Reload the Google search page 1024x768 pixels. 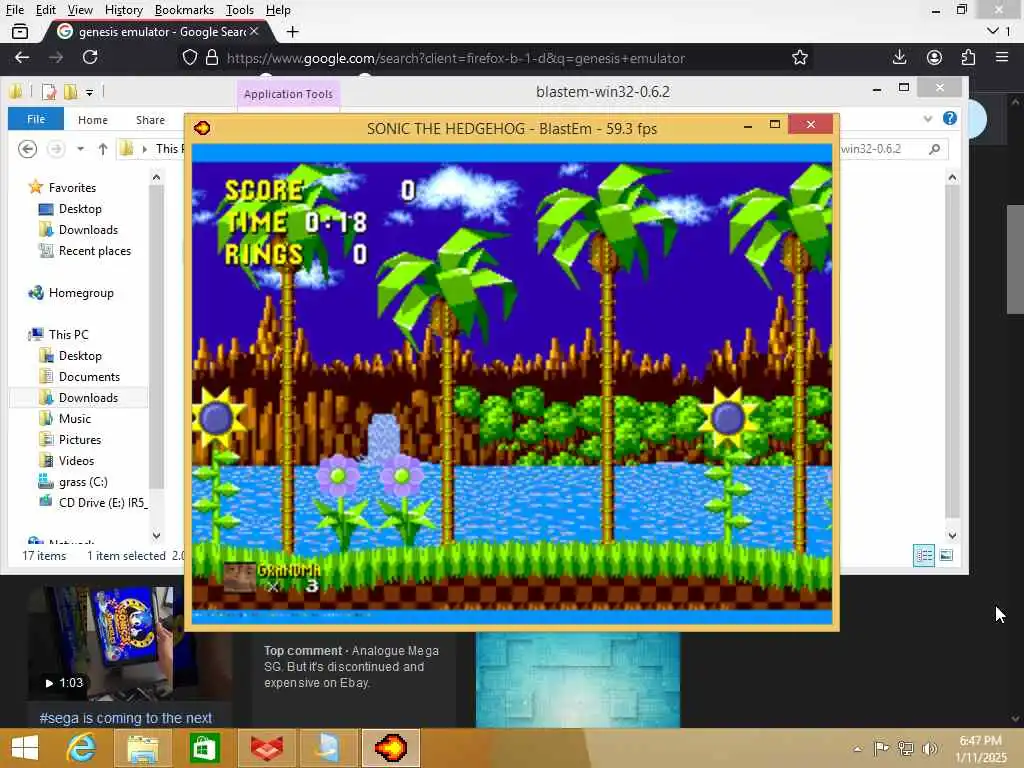[x=90, y=57]
